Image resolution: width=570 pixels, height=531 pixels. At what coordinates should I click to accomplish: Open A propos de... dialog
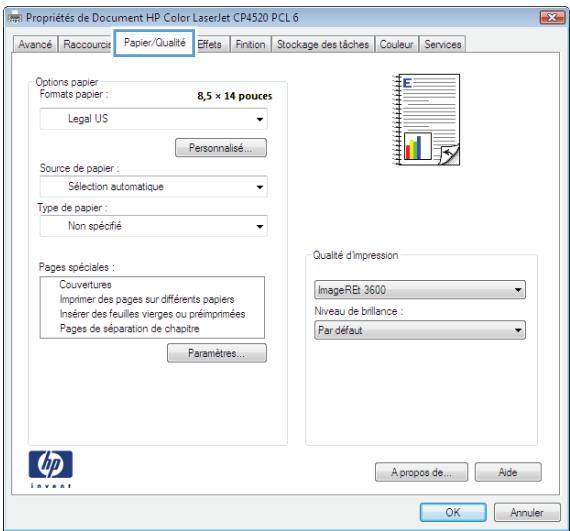tap(421, 472)
